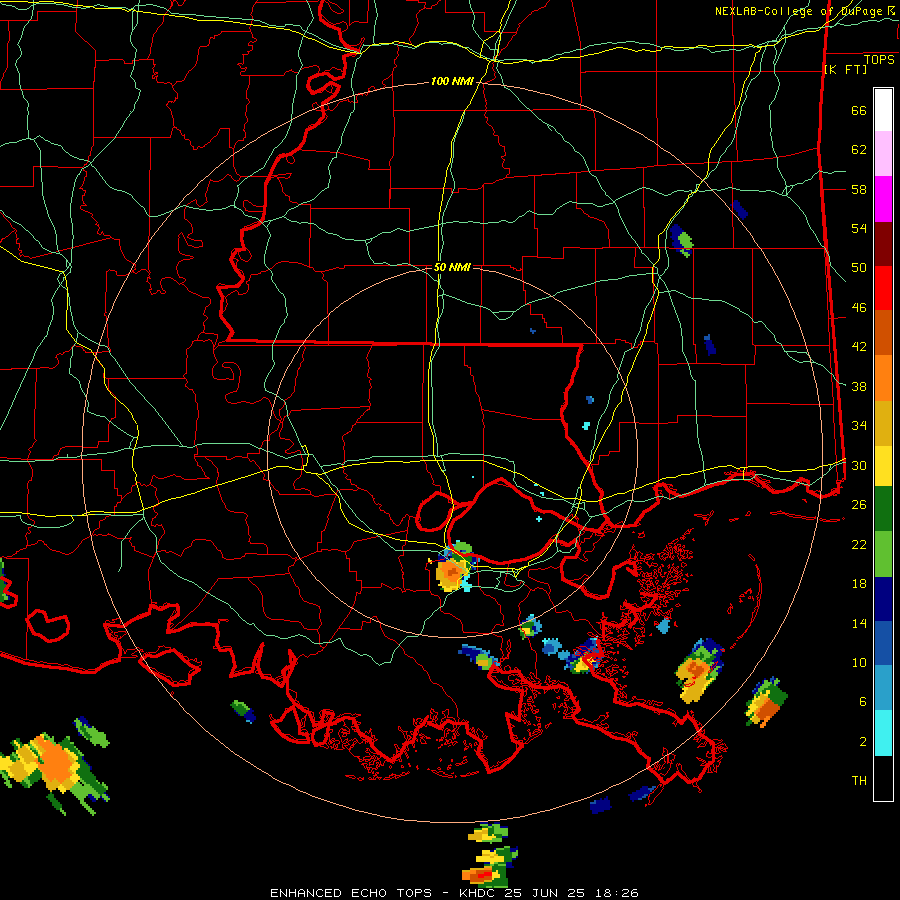Click the 'TH' threshold label
This screenshot has height=900, width=900.
[859, 781]
